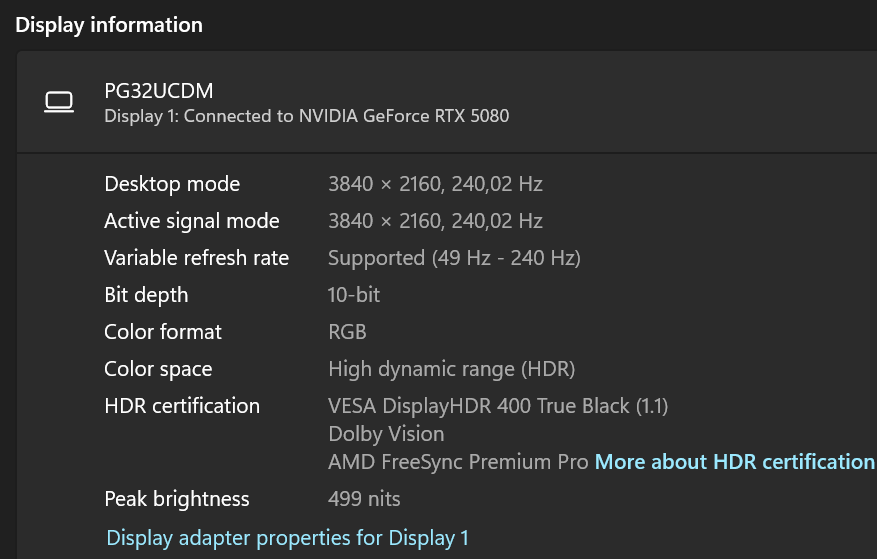Image resolution: width=877 pixels, height=559 pixels.
Task: Click the Color space label
Action: (x=158, y=369)
